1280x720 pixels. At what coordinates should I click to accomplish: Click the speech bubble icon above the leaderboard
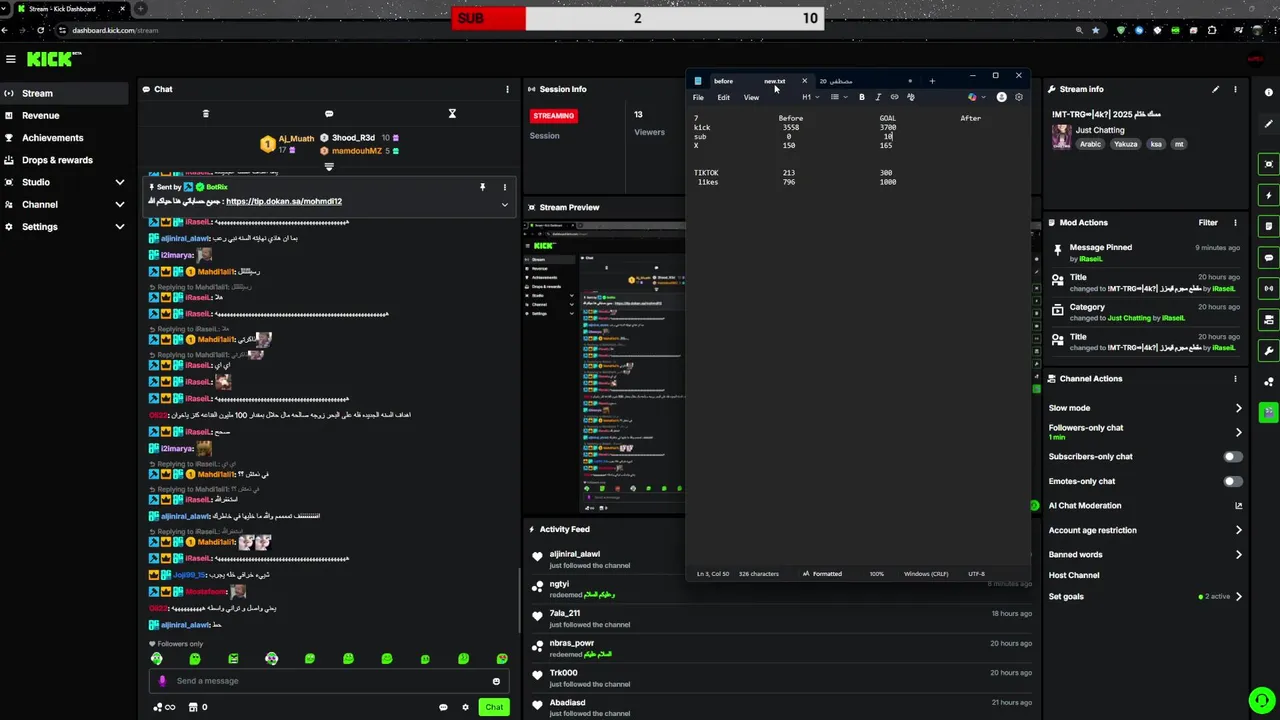(x=329, y=114)
